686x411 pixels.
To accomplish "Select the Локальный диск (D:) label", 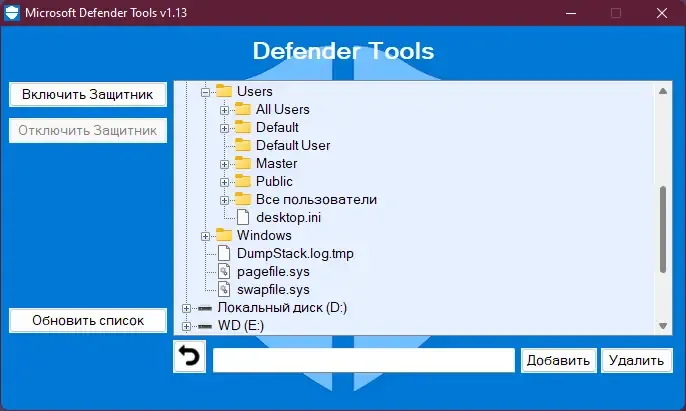I will pos(282,307).
